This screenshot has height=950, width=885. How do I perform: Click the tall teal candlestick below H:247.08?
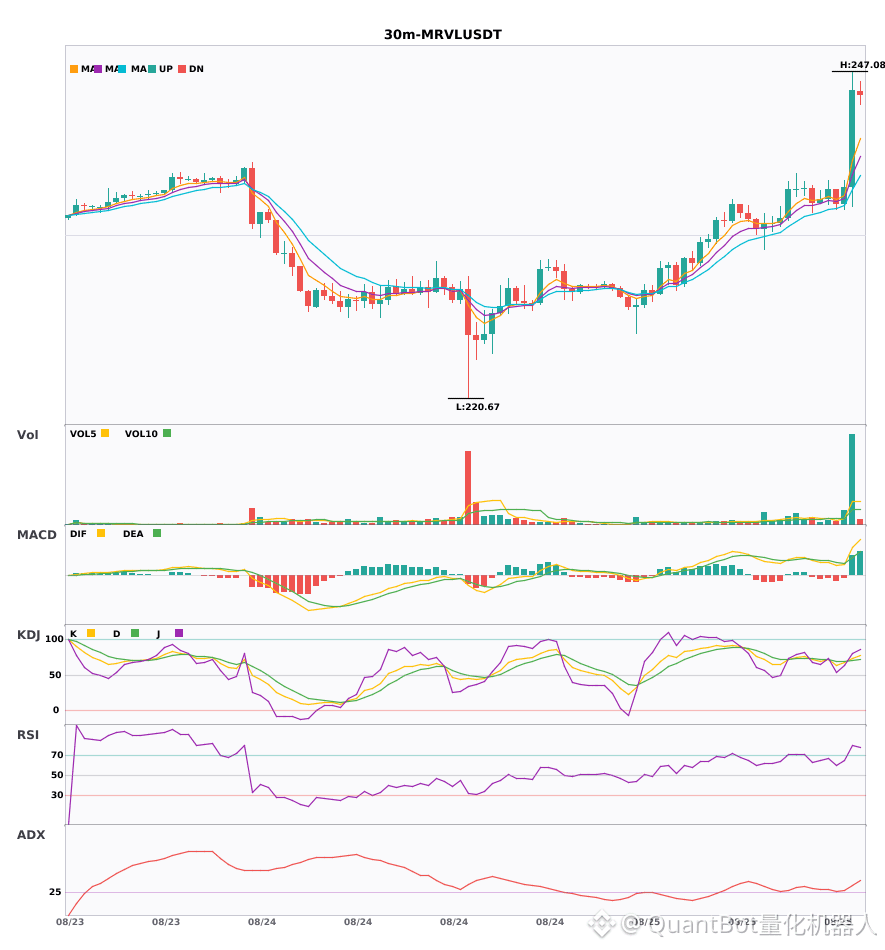tap(852, 138)
